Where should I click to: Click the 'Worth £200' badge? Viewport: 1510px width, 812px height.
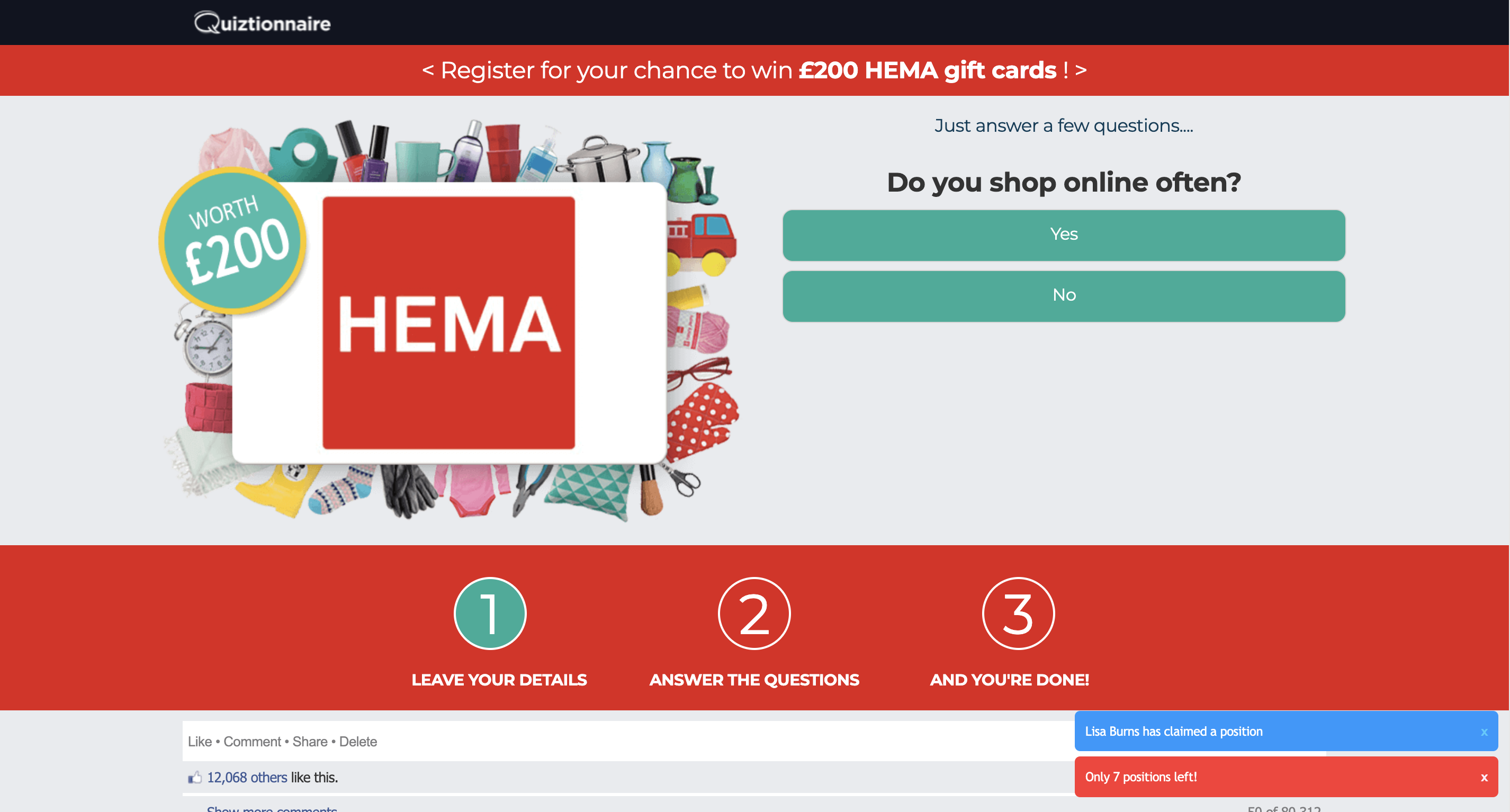233,240
